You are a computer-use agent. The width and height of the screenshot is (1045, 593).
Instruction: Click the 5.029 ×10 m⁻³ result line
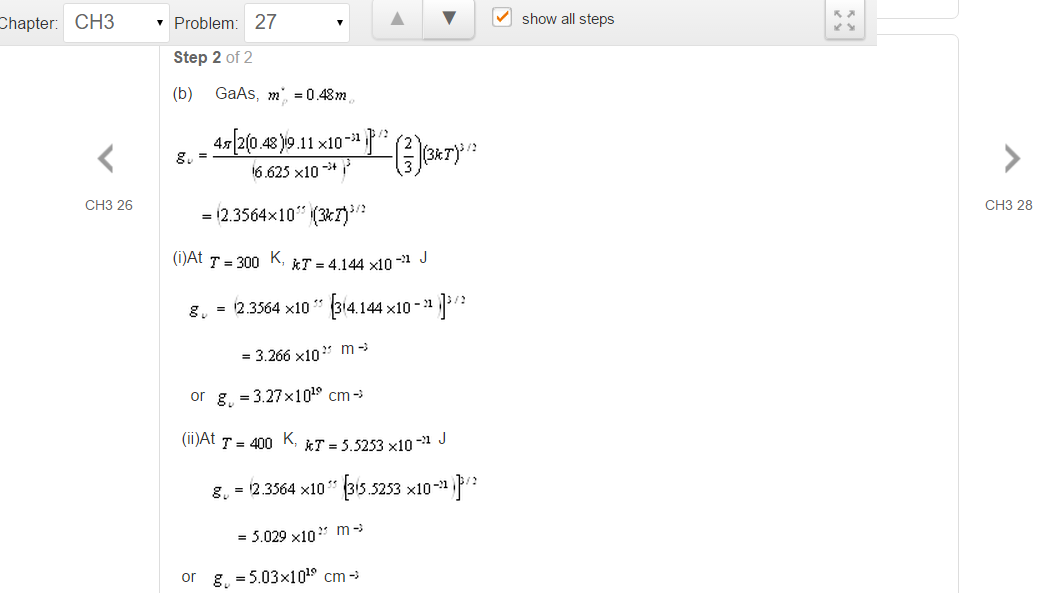301,534
